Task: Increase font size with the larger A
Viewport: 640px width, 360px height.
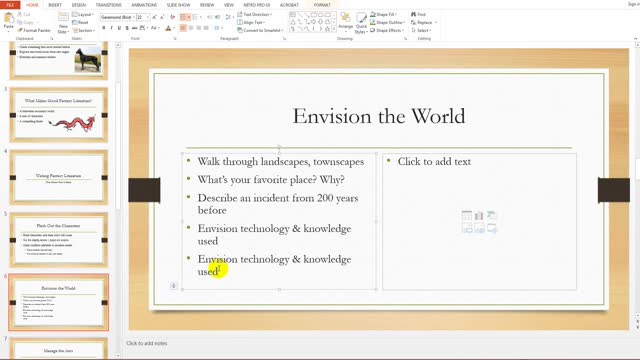Action: [x=154, y=17]
